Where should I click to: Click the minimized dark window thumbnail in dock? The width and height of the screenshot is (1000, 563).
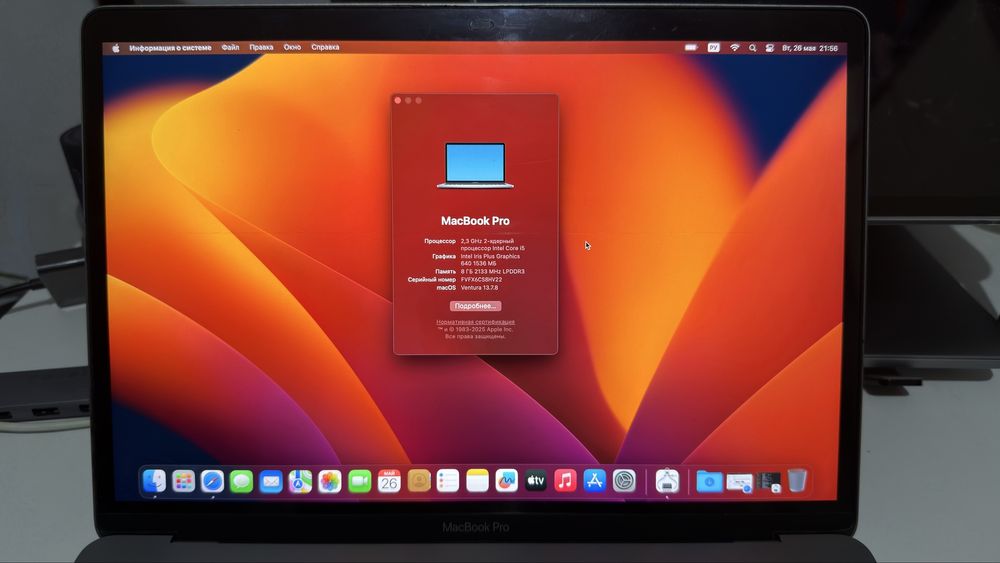768,482
